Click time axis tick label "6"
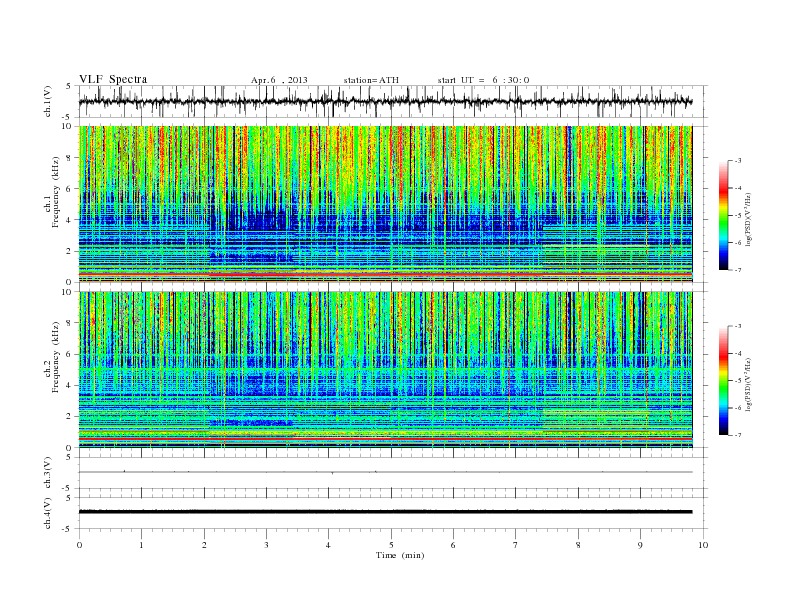Image resolution: width=792 pixels, height=612 pixels. point(453,545)
